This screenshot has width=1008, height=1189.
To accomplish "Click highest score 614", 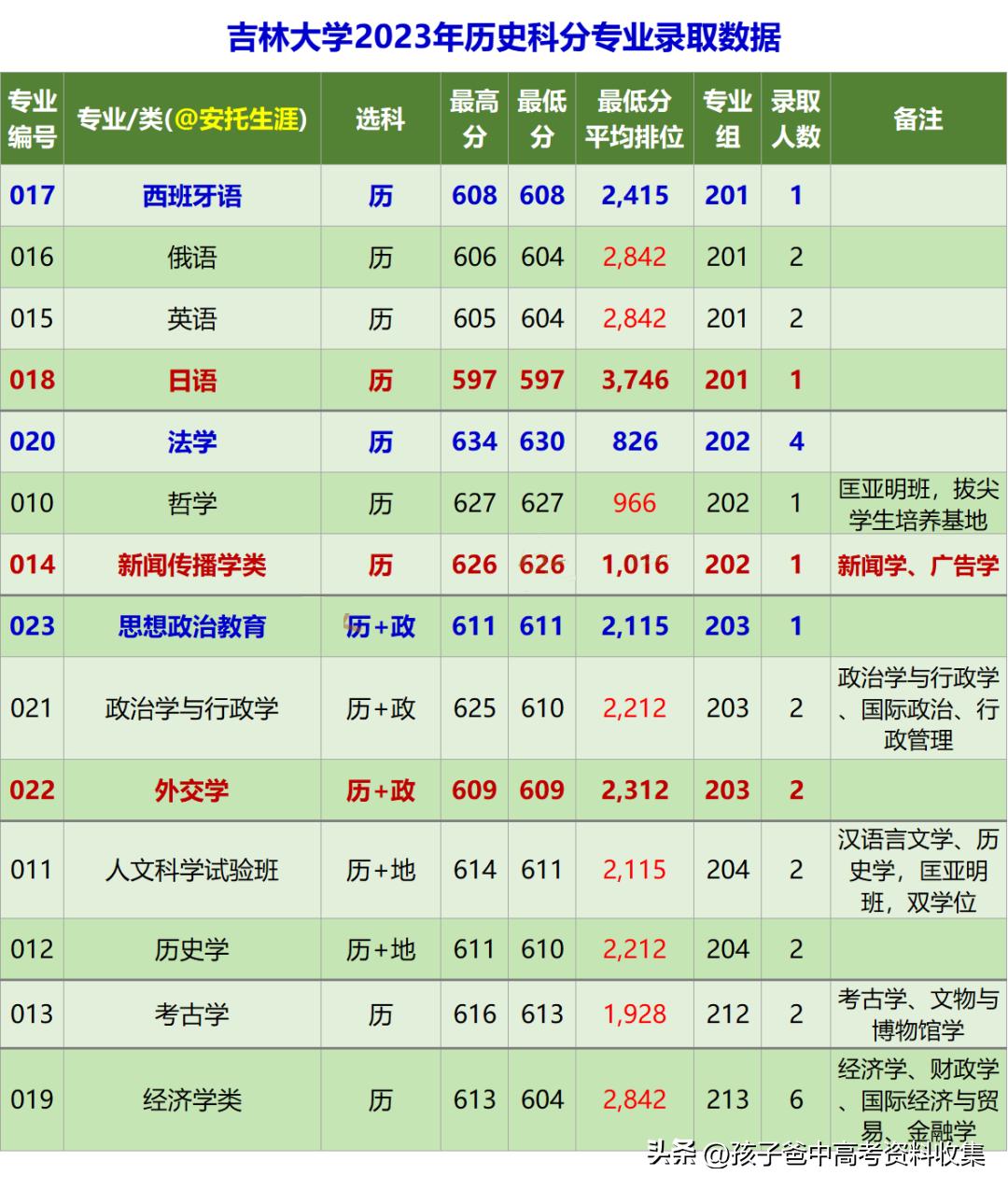I will click(474, 871).
